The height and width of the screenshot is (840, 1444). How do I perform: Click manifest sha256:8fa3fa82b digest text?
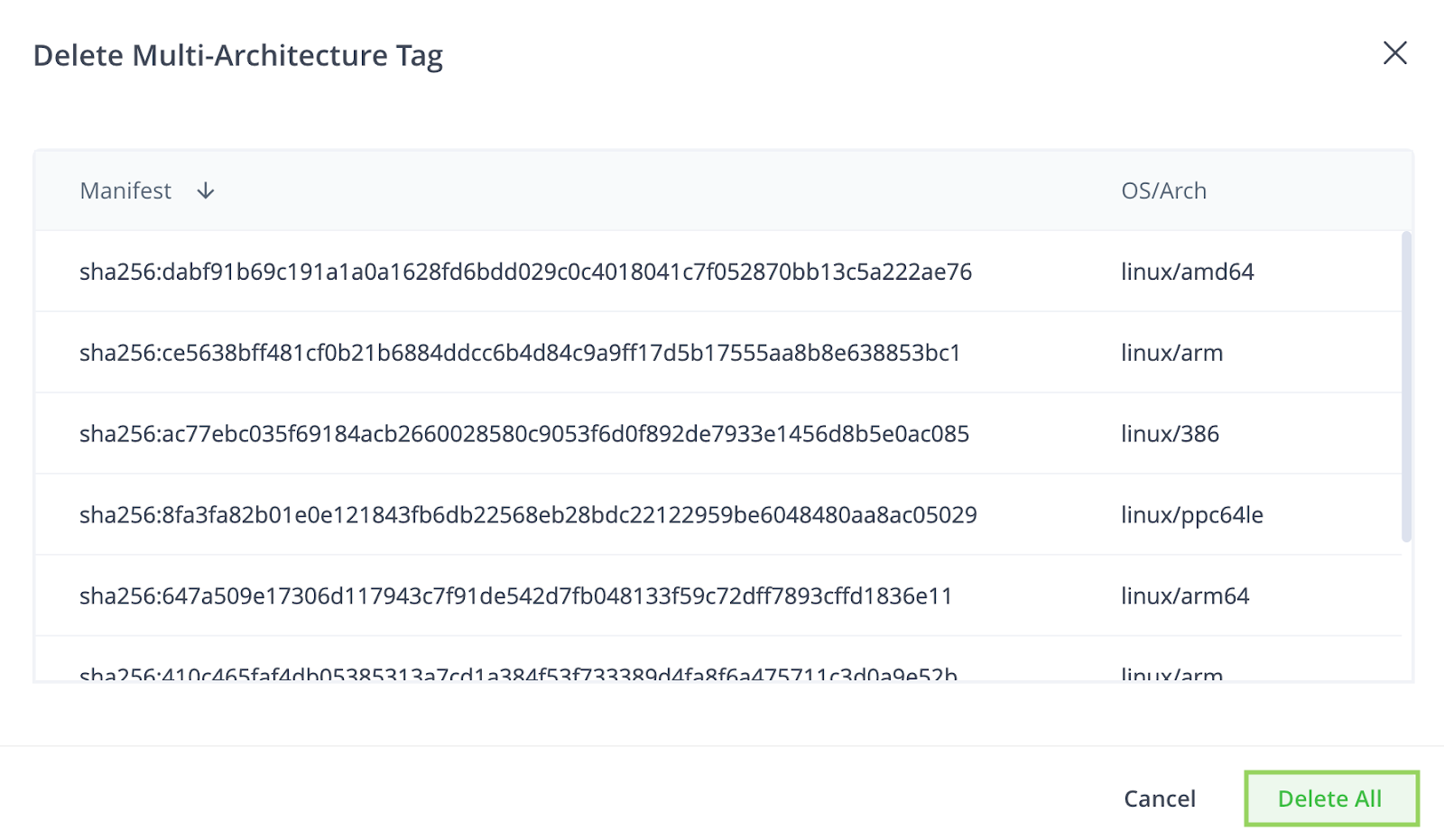coord(527,515)
